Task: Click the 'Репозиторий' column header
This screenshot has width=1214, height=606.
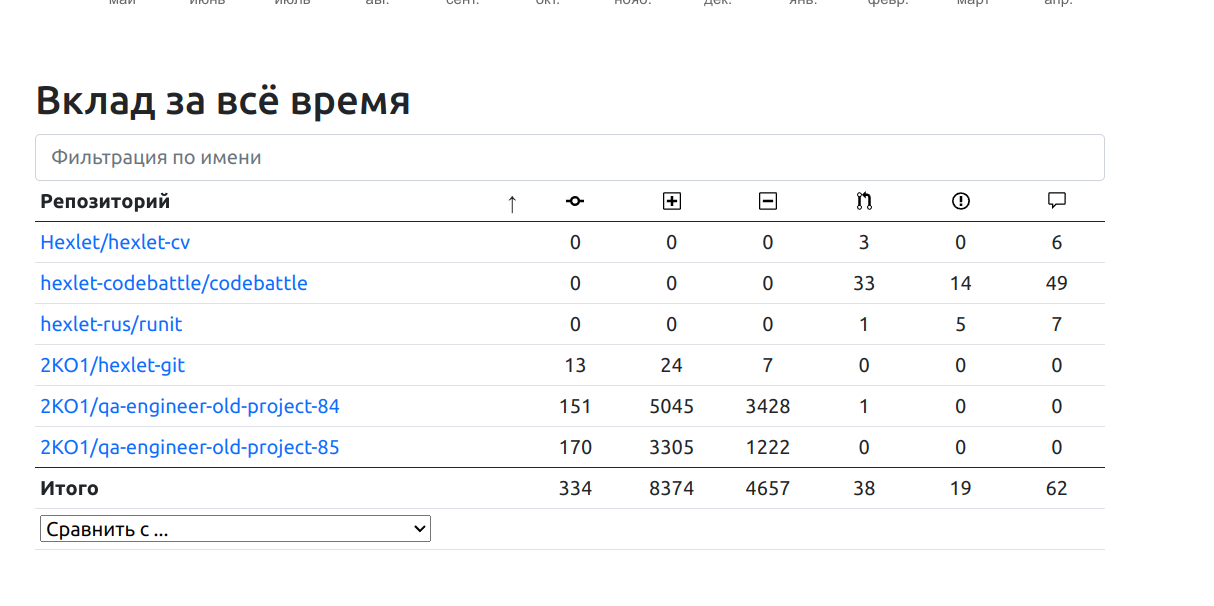Action: (105, 201)
